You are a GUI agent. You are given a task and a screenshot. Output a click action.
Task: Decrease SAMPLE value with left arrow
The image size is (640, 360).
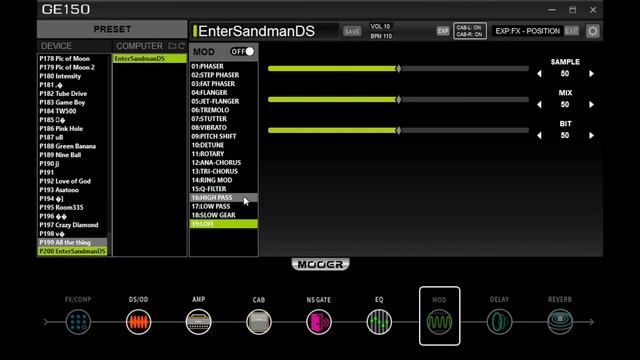click(539, 74)
